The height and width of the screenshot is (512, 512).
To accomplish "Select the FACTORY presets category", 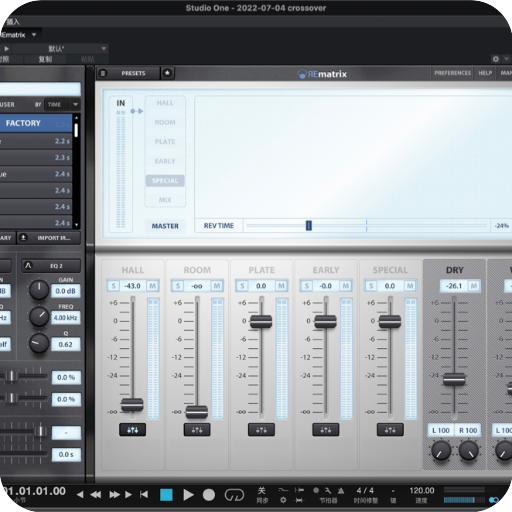I will pos(36,123).
